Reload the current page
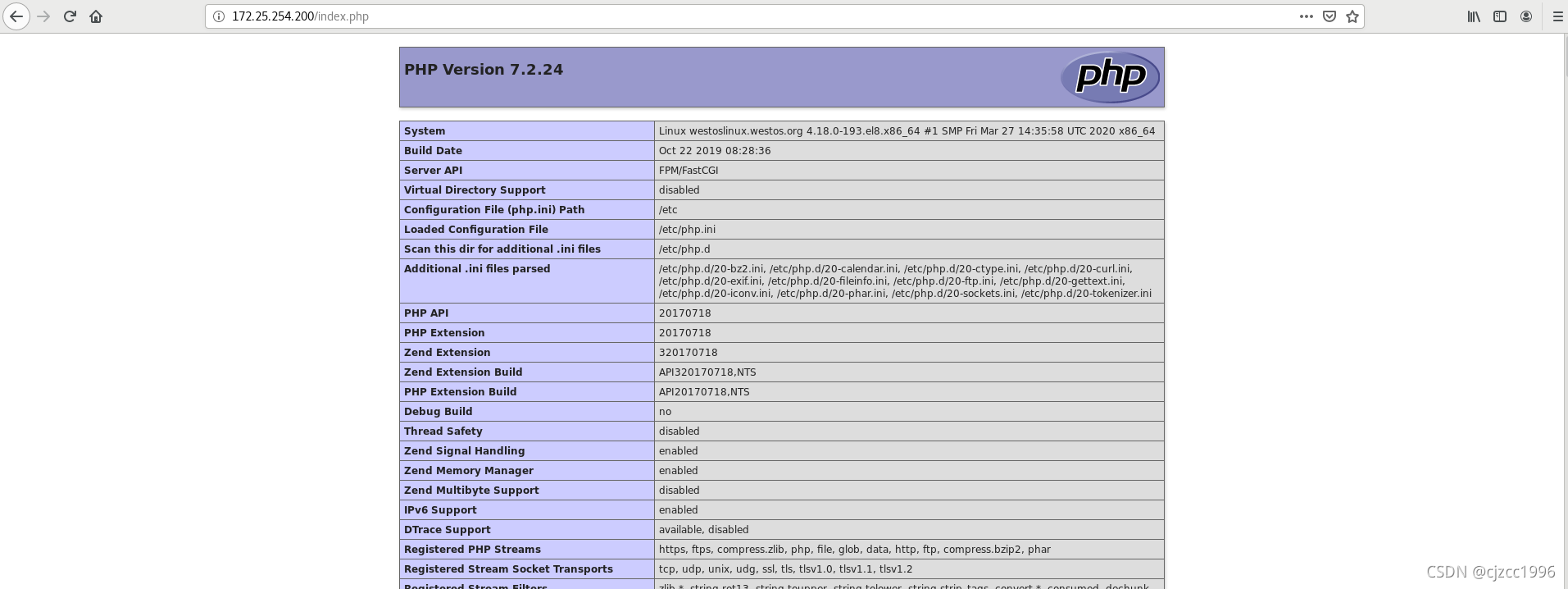The image size is (1568, 589). (x=70, y=16)
